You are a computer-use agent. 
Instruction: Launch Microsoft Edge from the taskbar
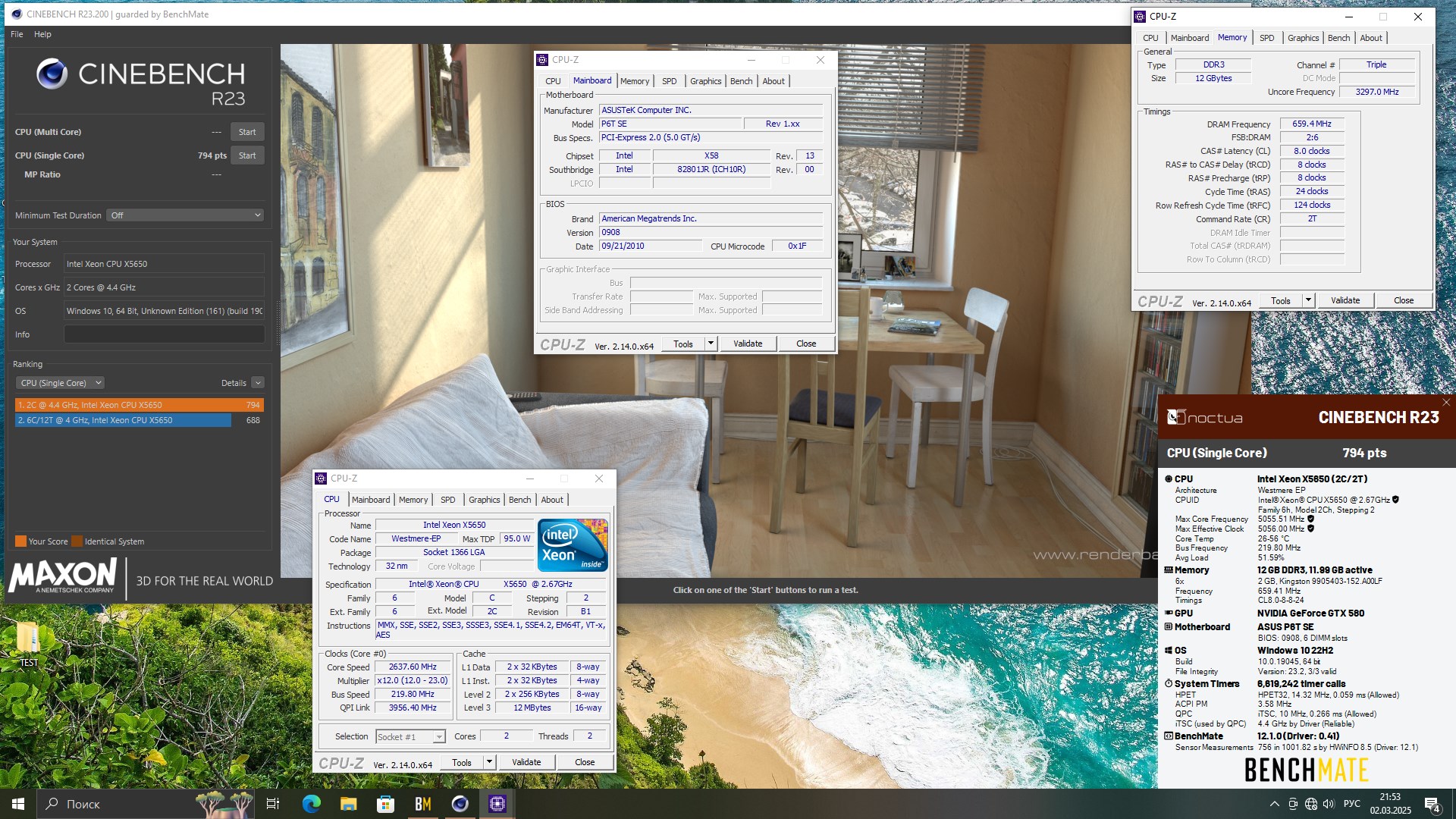click(x=311, y=804)
